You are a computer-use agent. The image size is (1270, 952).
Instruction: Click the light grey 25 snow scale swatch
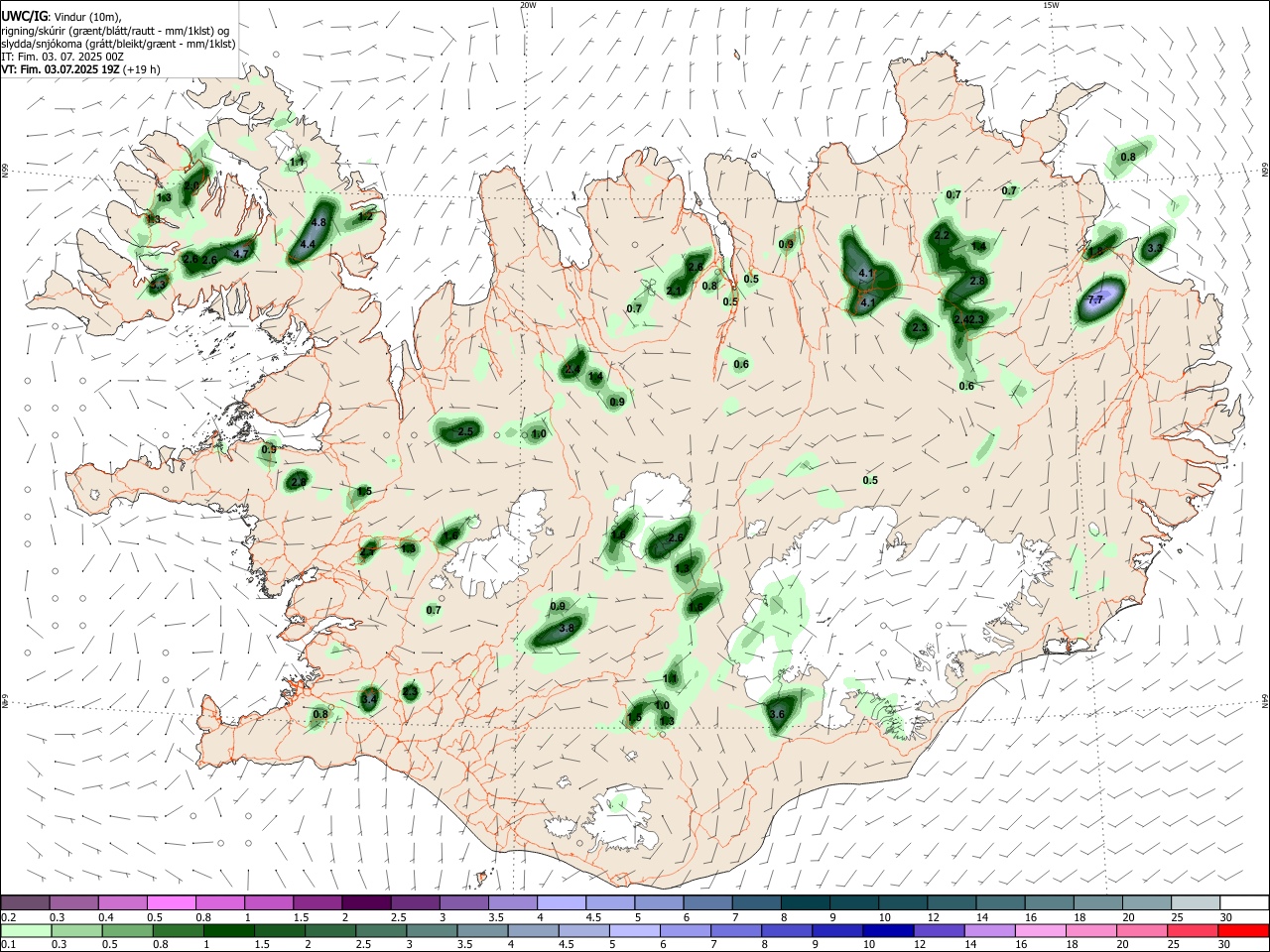click(x=1195, y=902)
